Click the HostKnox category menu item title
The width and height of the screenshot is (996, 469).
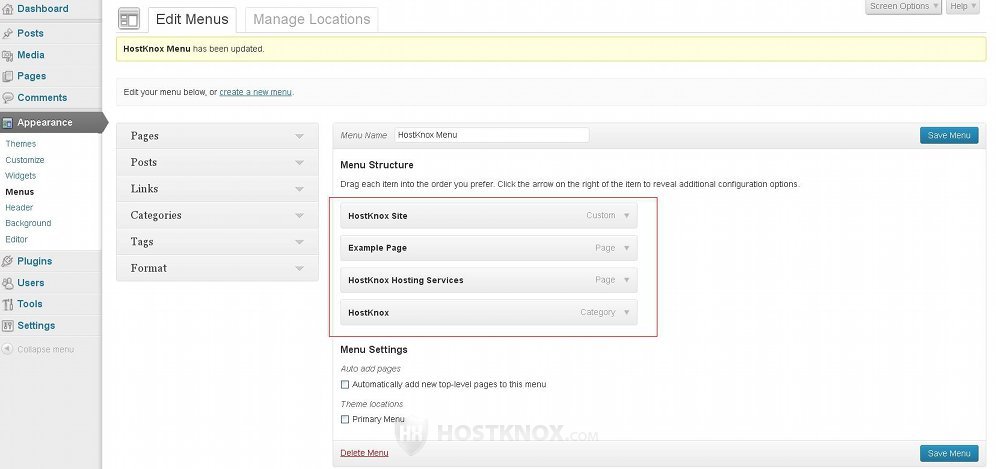(368, 313)
